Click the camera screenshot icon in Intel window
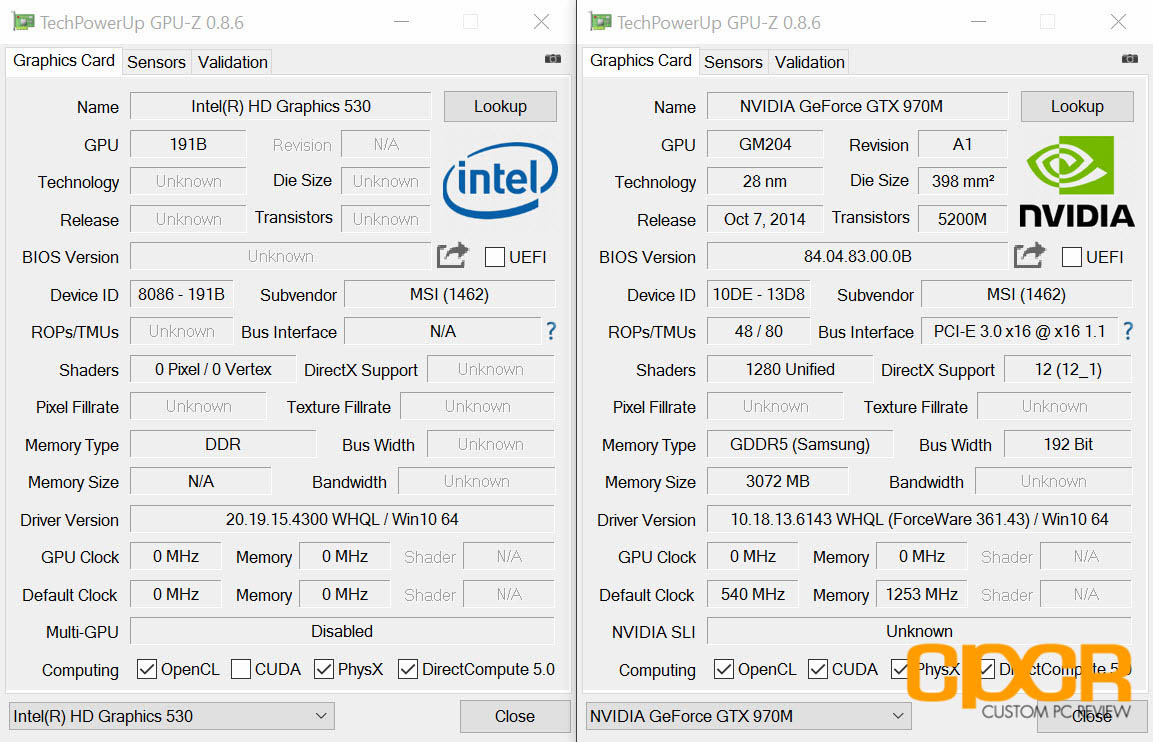Screen dimensions: 1153x742 553,59
